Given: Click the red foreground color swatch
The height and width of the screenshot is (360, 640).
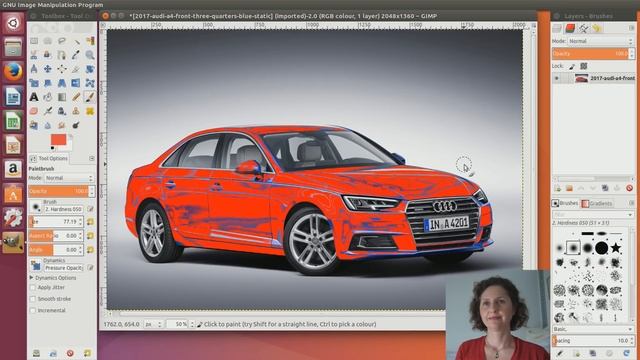Looking at the screenshot, I should pos(58,140).
